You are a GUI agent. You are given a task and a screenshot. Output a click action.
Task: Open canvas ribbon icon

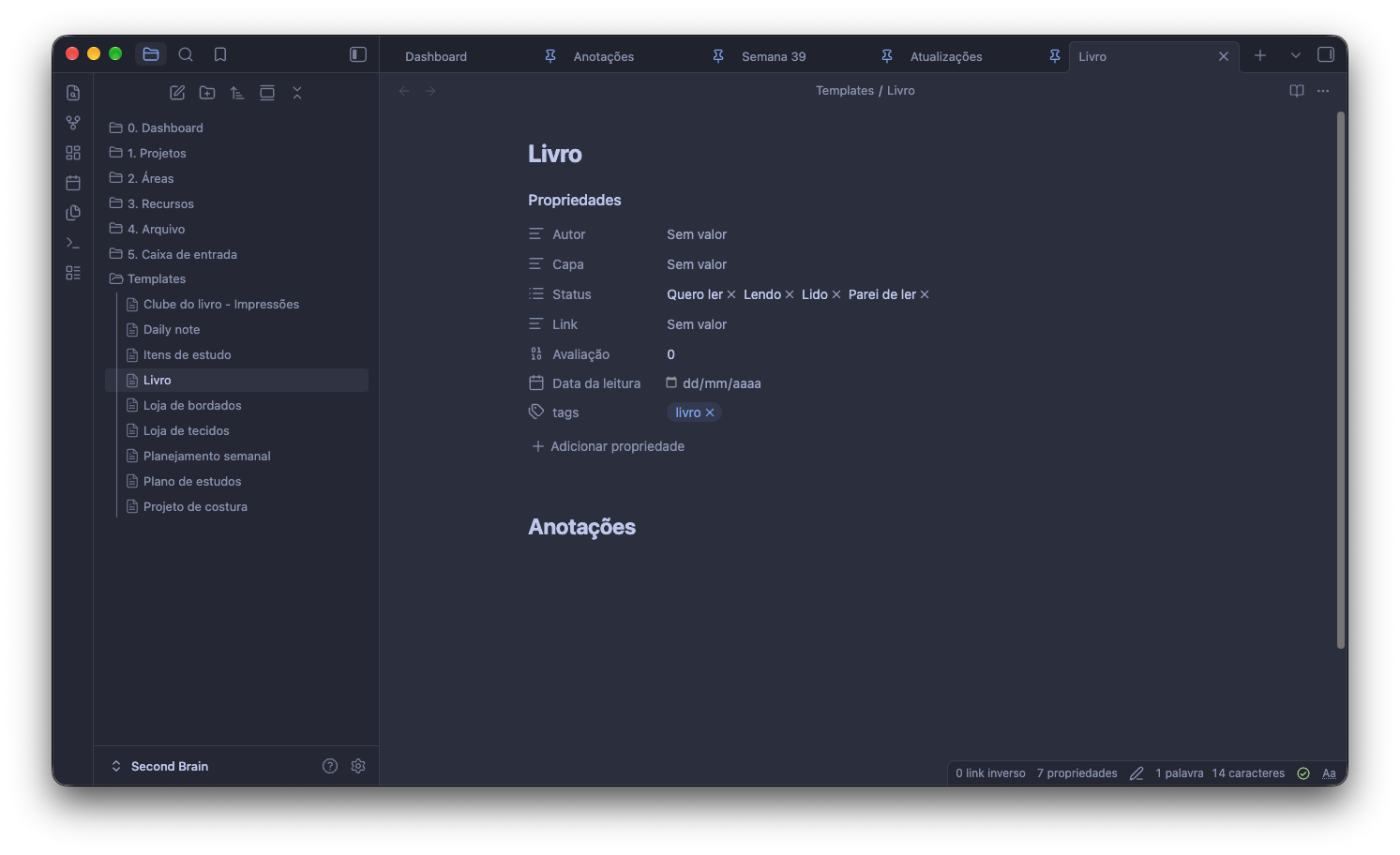(73, 153)
